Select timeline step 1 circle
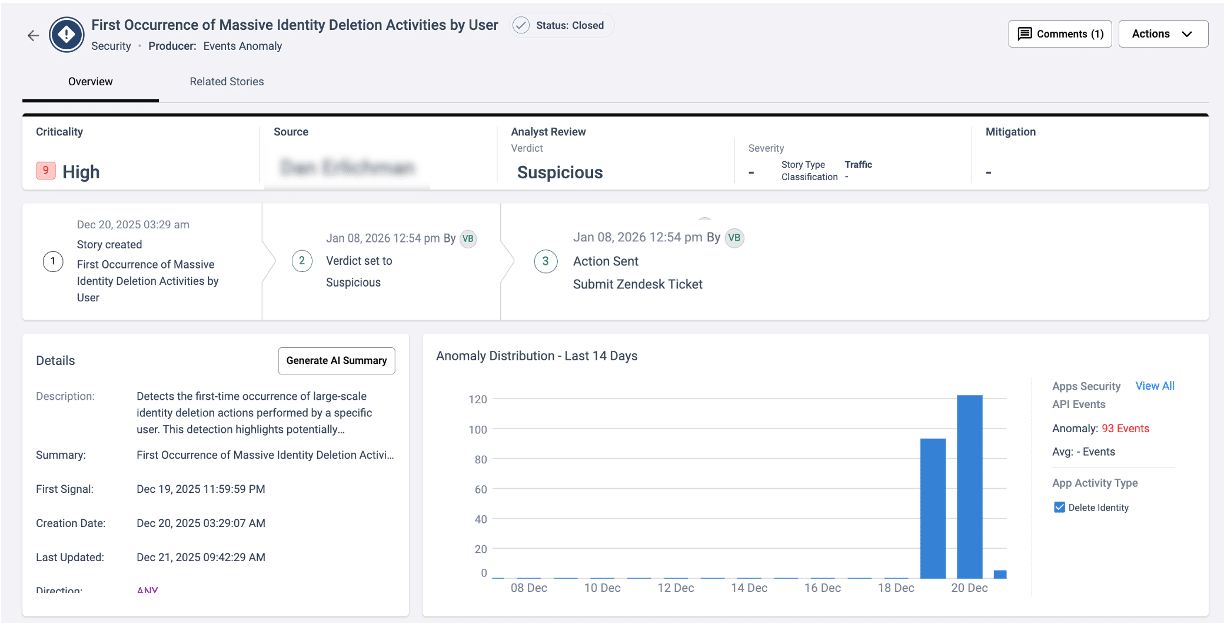The image size is (1224, 624). 53,262
